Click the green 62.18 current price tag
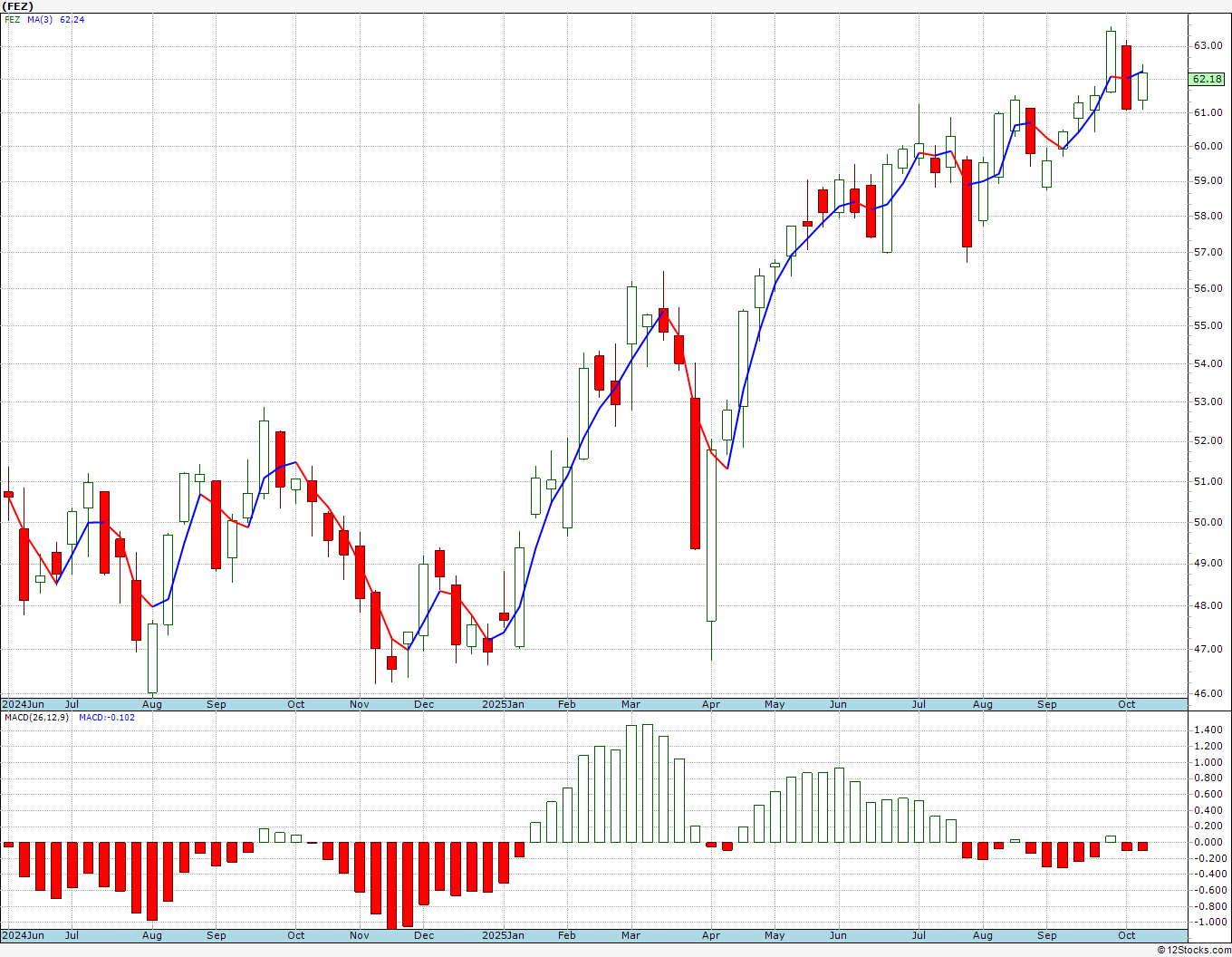Image resolution: width=1232 pixels, height=957 pixels. tap(1207, 79)
